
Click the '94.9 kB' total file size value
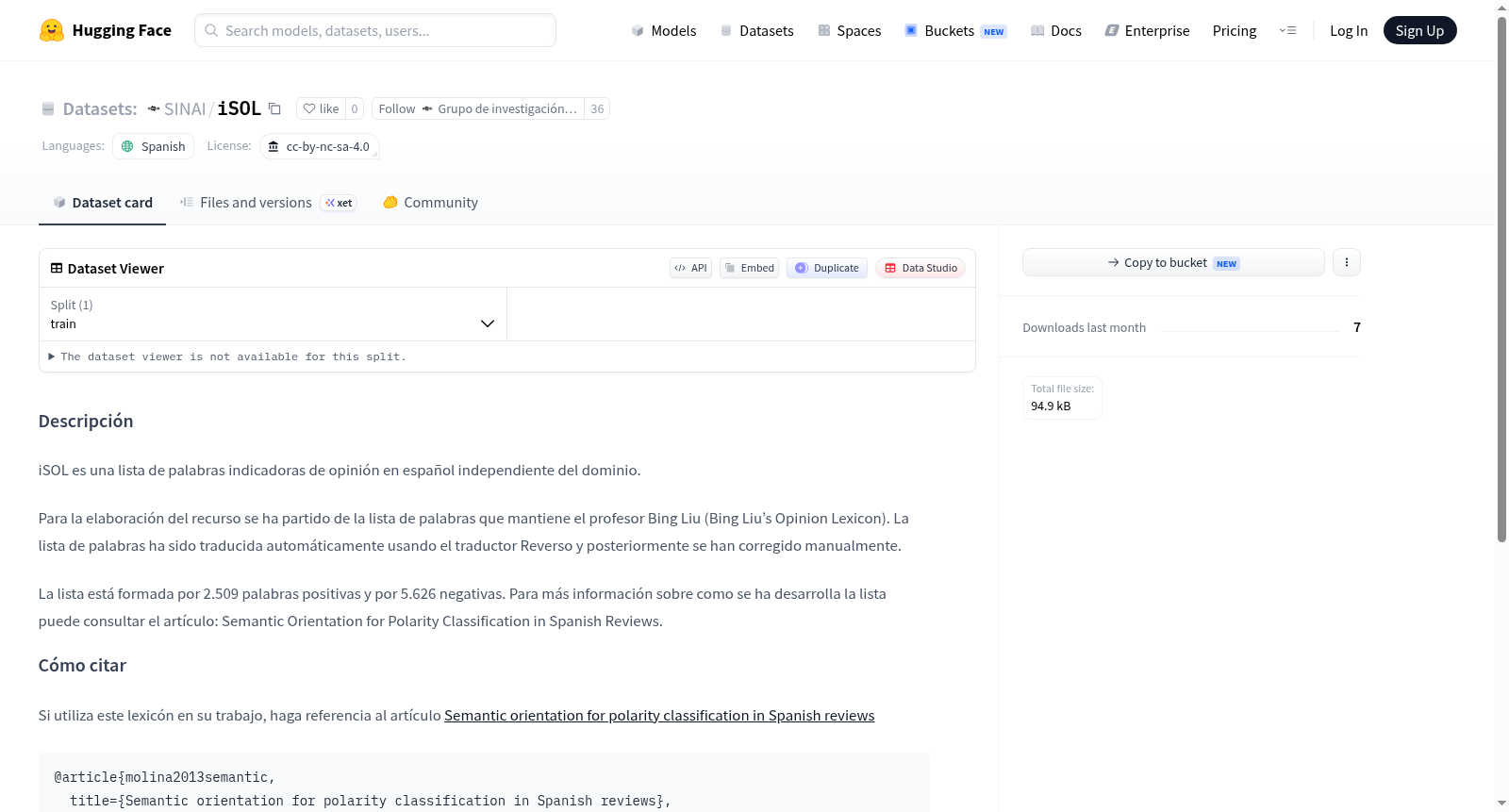[1051, 406]
